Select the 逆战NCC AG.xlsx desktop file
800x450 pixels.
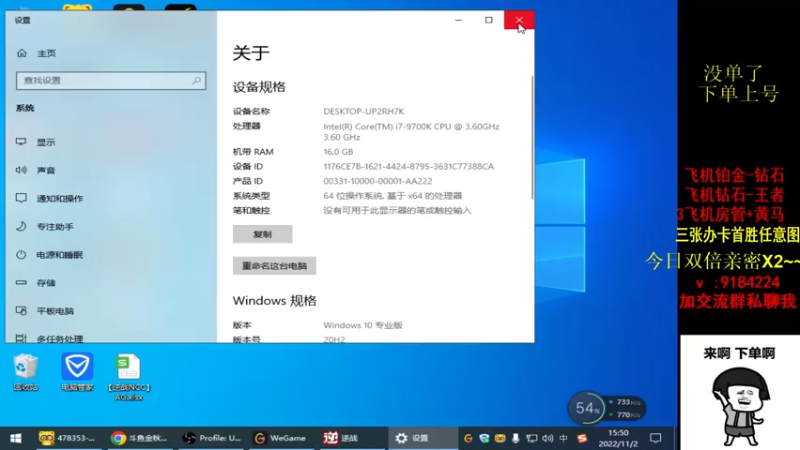click(x=129, y=377)
